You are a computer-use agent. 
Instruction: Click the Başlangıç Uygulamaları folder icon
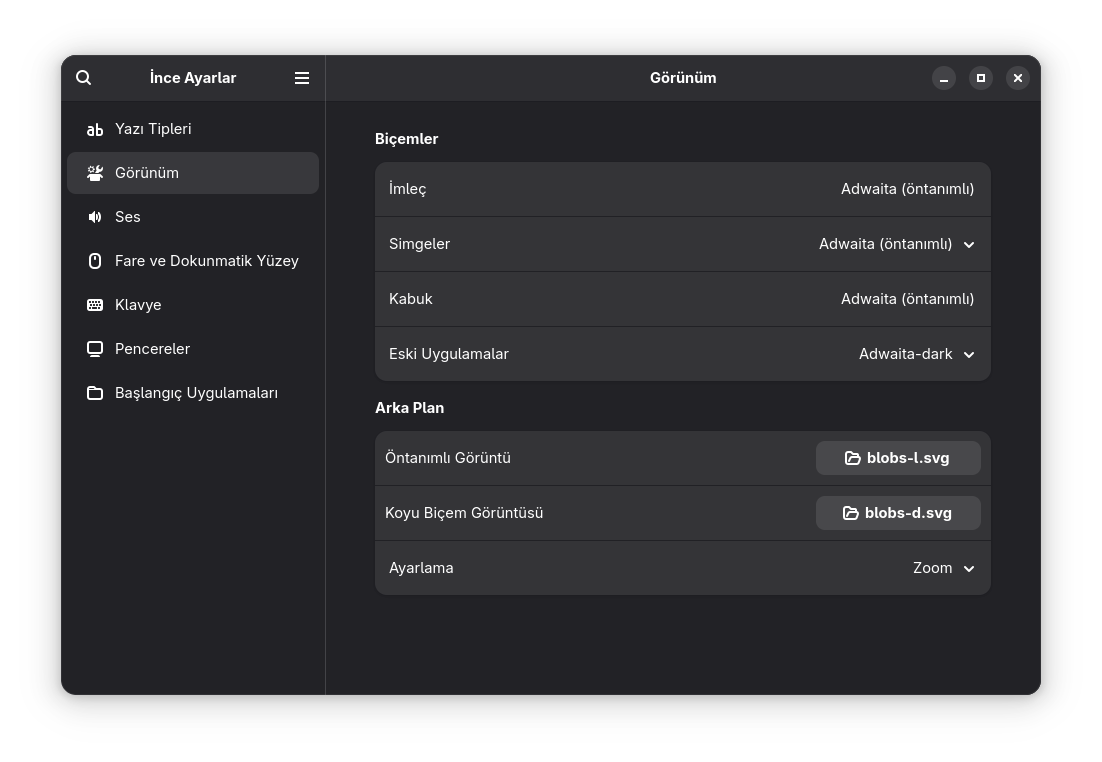[95, 393]
